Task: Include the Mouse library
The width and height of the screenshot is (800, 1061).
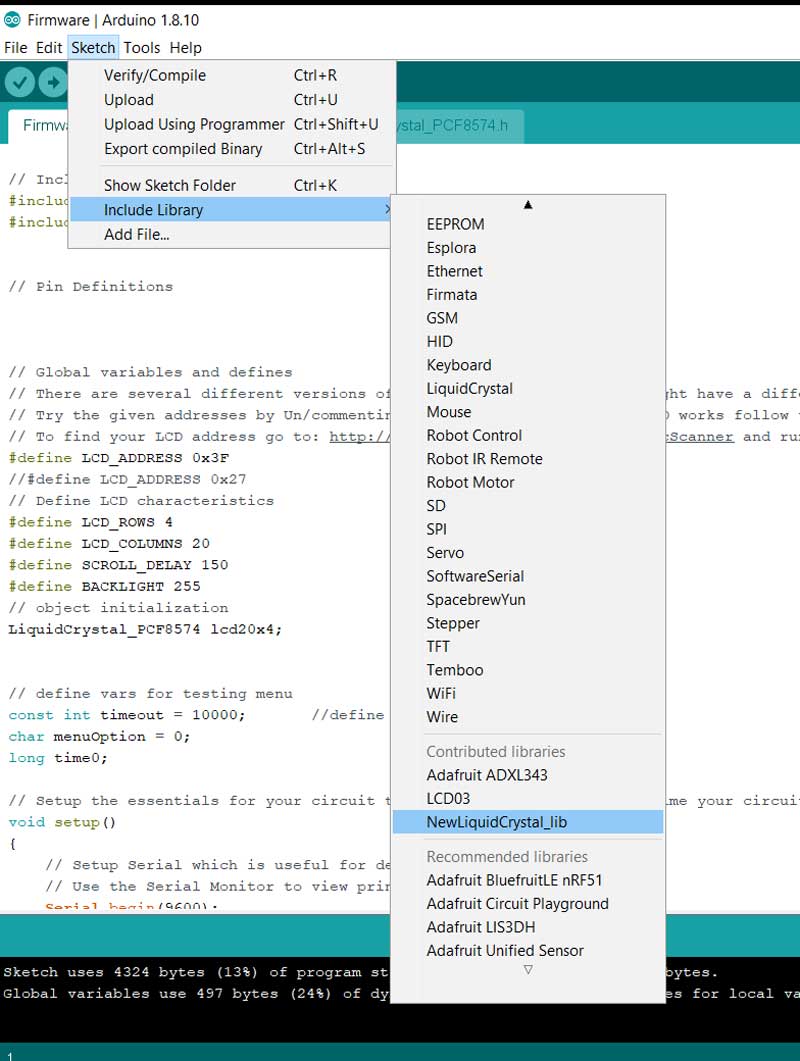Action: (528, 412)
